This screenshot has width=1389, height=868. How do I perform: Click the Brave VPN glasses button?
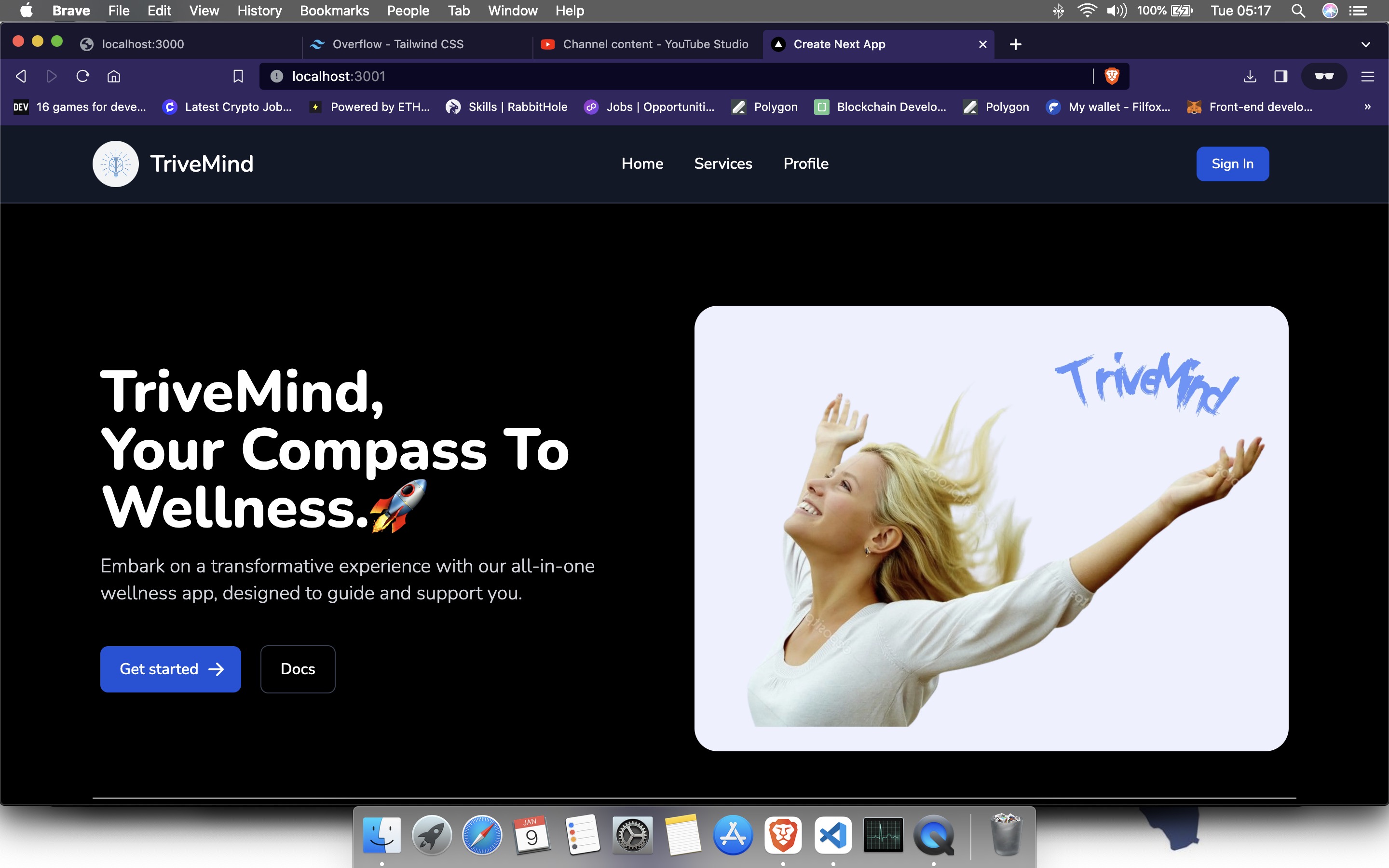click(x=1323, y=76)
